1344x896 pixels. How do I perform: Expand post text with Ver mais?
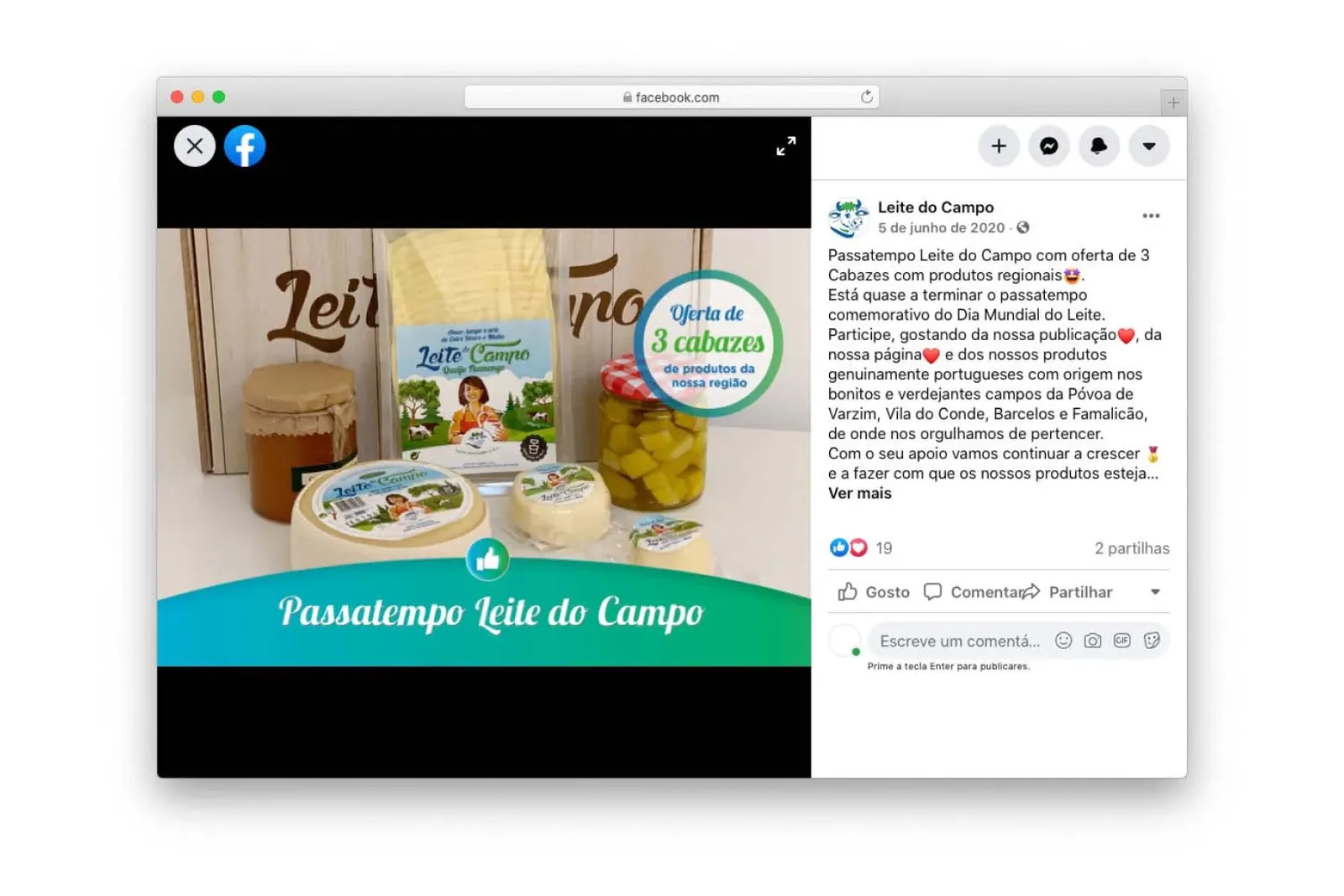[859, 494]
